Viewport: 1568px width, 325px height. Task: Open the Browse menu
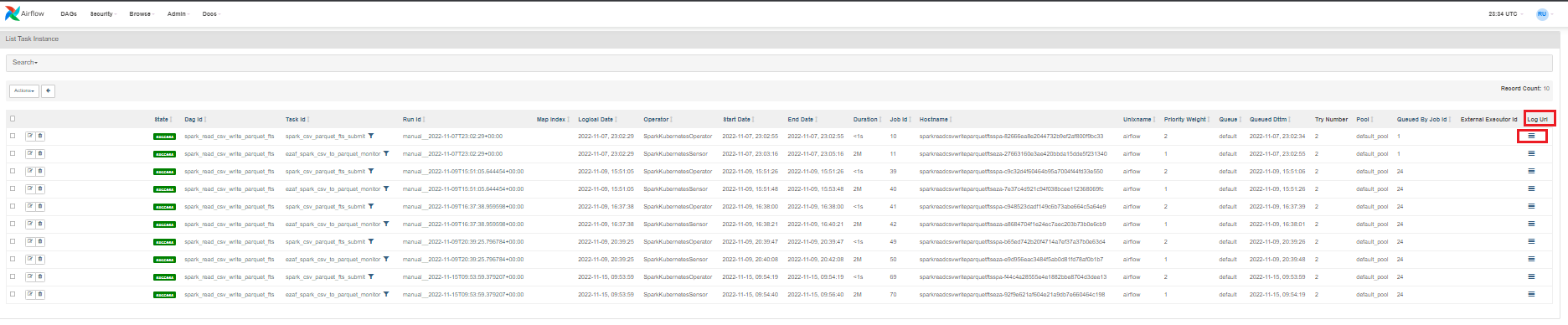142,13
